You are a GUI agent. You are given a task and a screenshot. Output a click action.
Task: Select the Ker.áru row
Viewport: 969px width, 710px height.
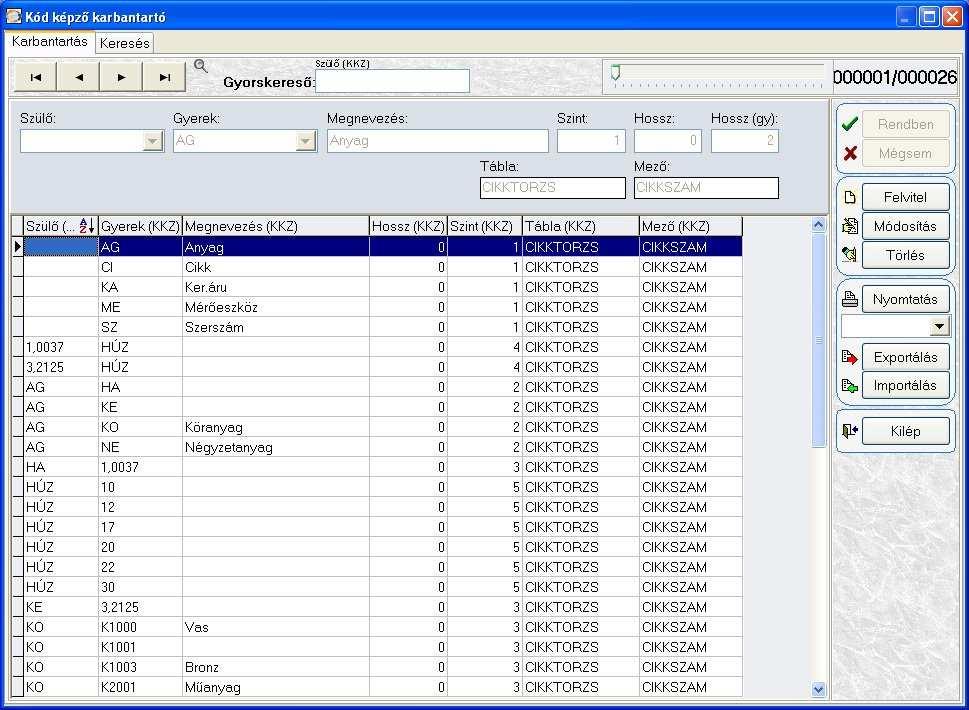pyautogui.click(x=383, y=287)
